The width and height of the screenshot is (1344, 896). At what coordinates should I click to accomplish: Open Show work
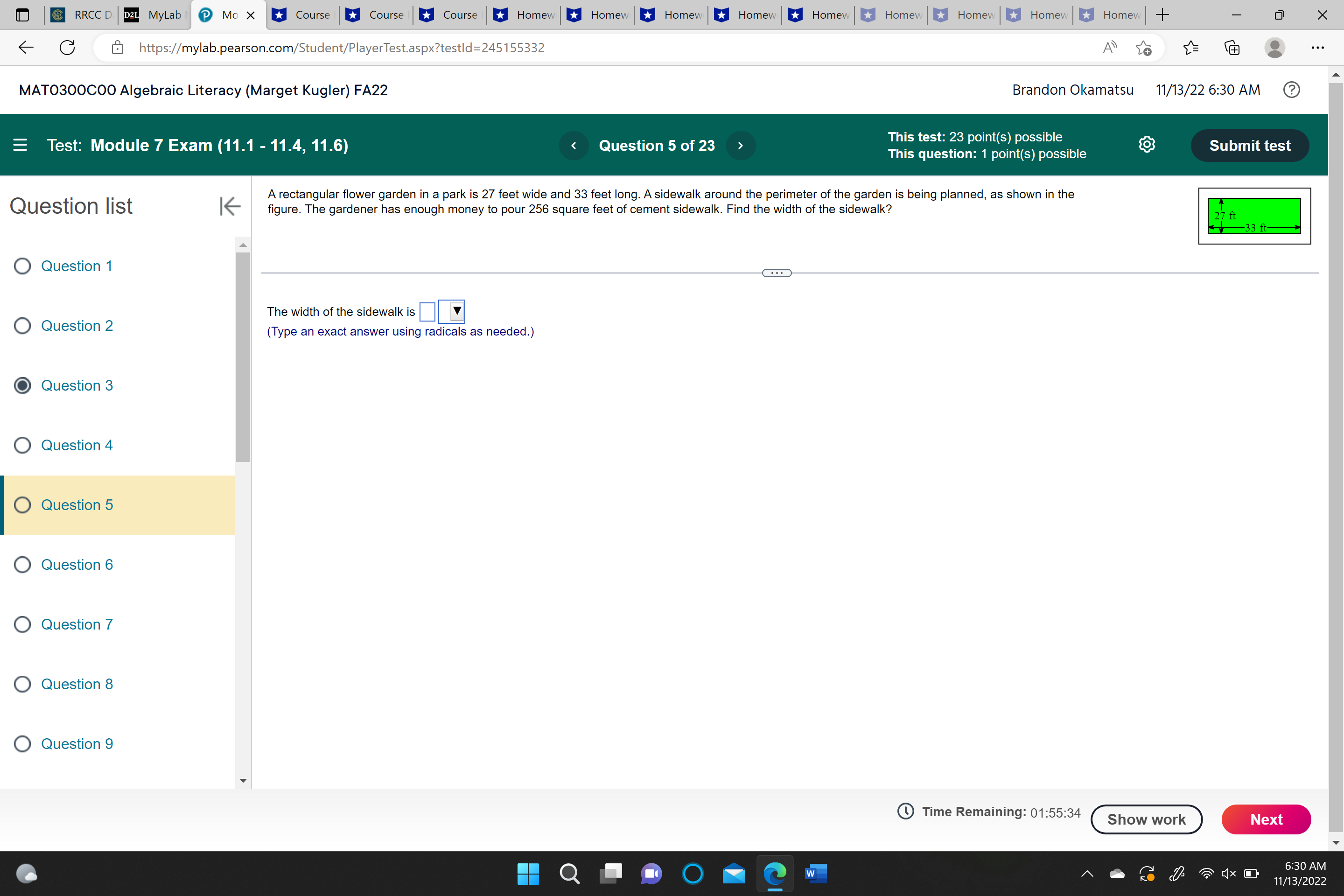(x=1146, y=819)
